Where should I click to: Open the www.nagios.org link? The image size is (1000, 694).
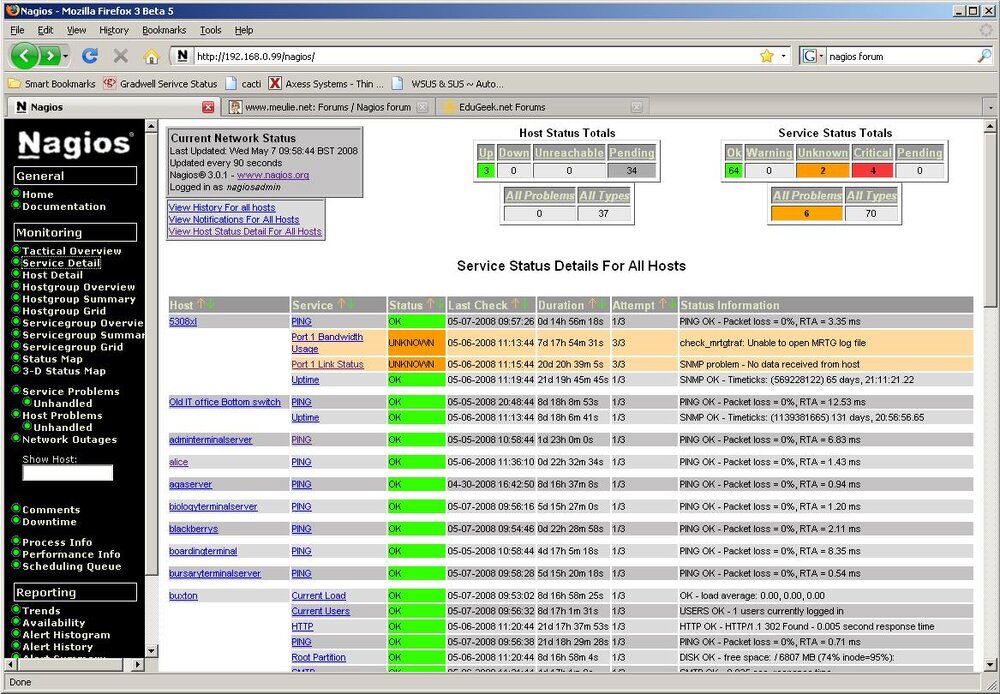[x=273, y=175]
